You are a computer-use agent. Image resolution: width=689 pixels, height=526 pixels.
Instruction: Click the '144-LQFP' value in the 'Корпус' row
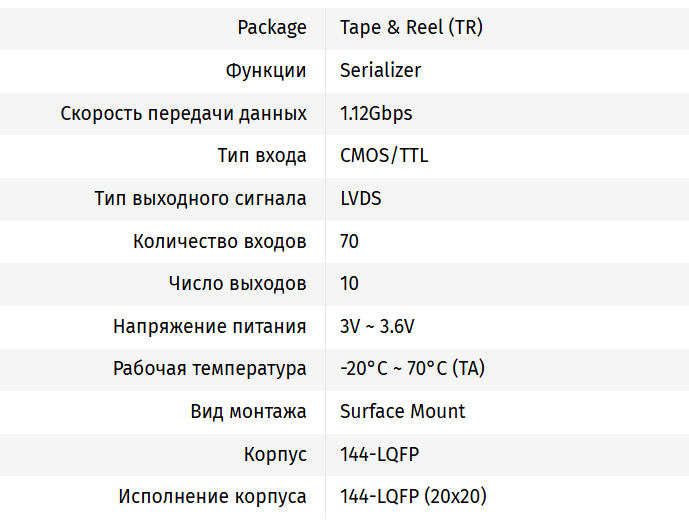coord(379,454)
